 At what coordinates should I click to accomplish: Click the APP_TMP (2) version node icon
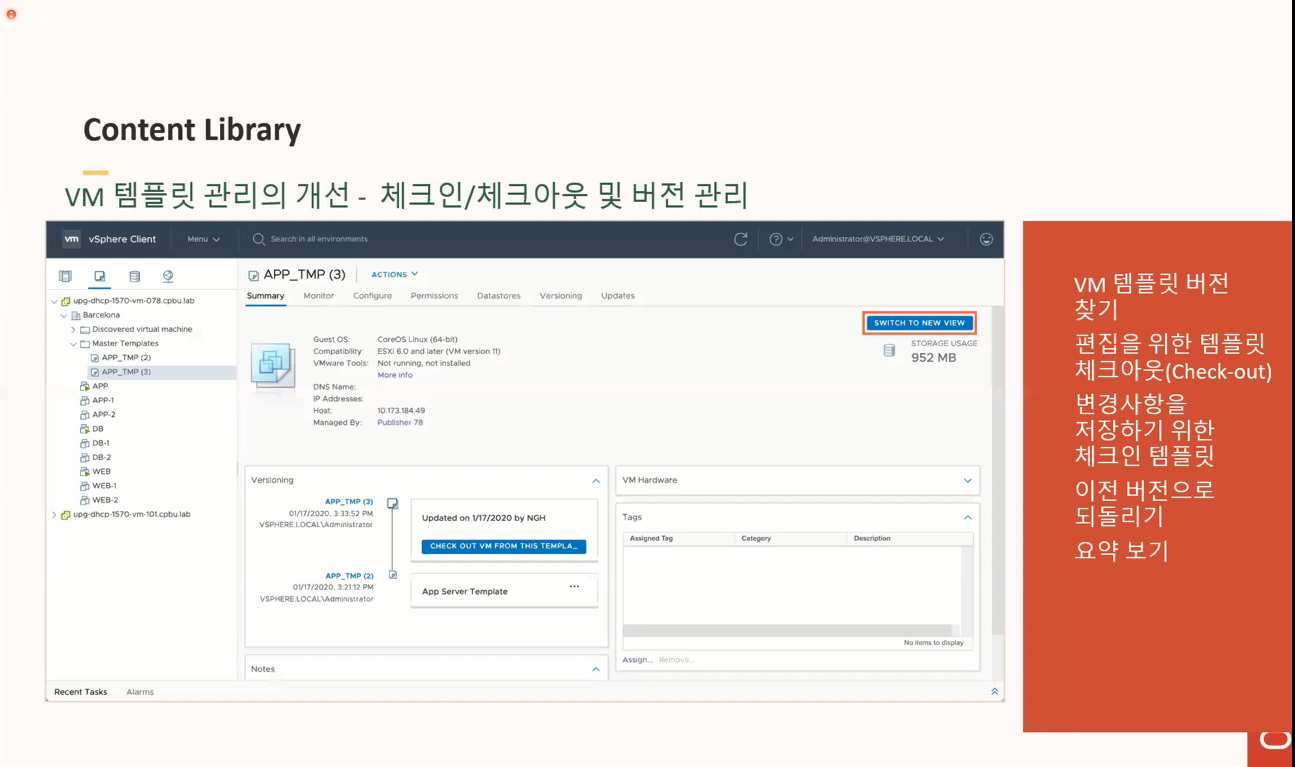tap(393, 575)
